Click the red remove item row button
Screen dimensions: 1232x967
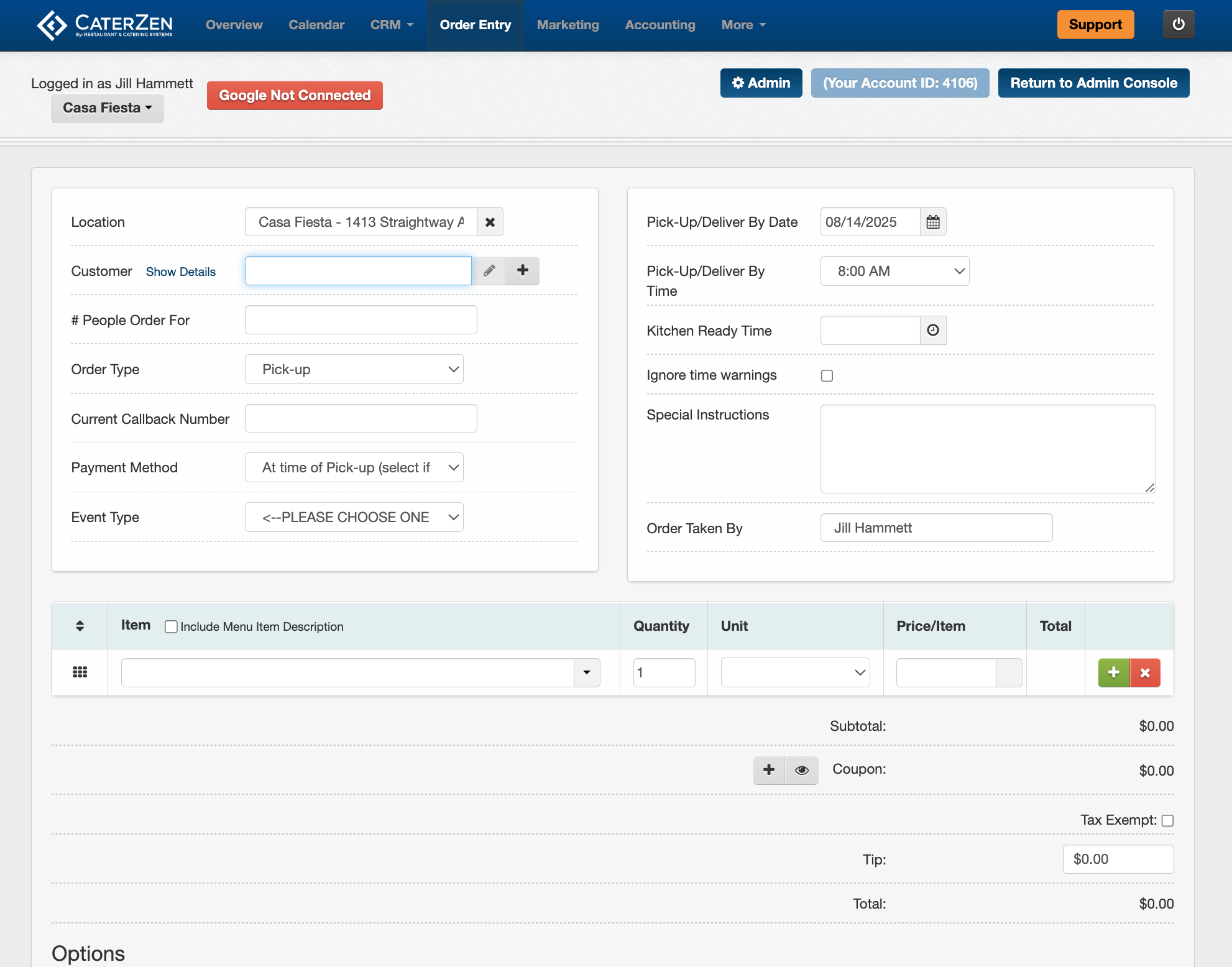click(1145, 672)
